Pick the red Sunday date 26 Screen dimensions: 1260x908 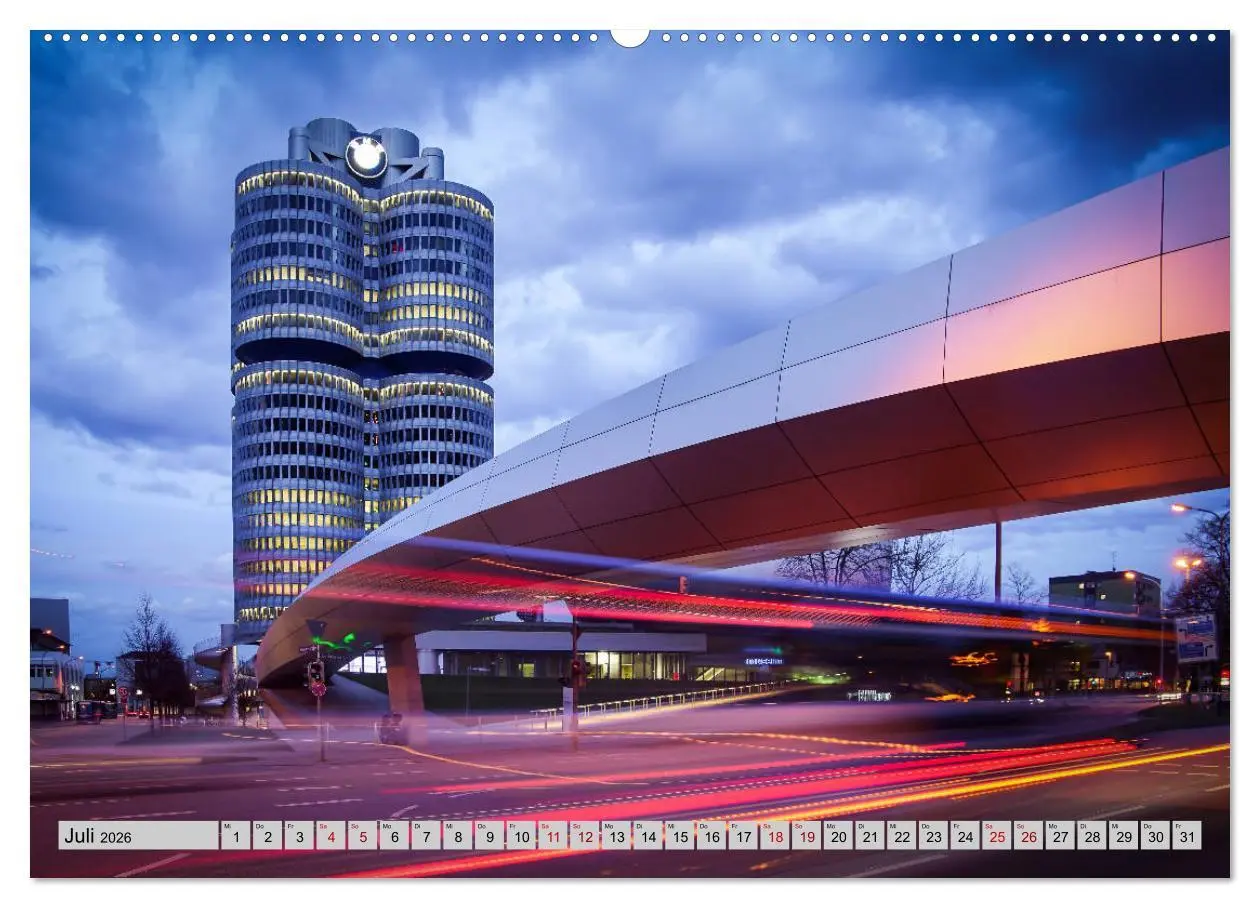pyautogui.click(x=1029, y=836)
